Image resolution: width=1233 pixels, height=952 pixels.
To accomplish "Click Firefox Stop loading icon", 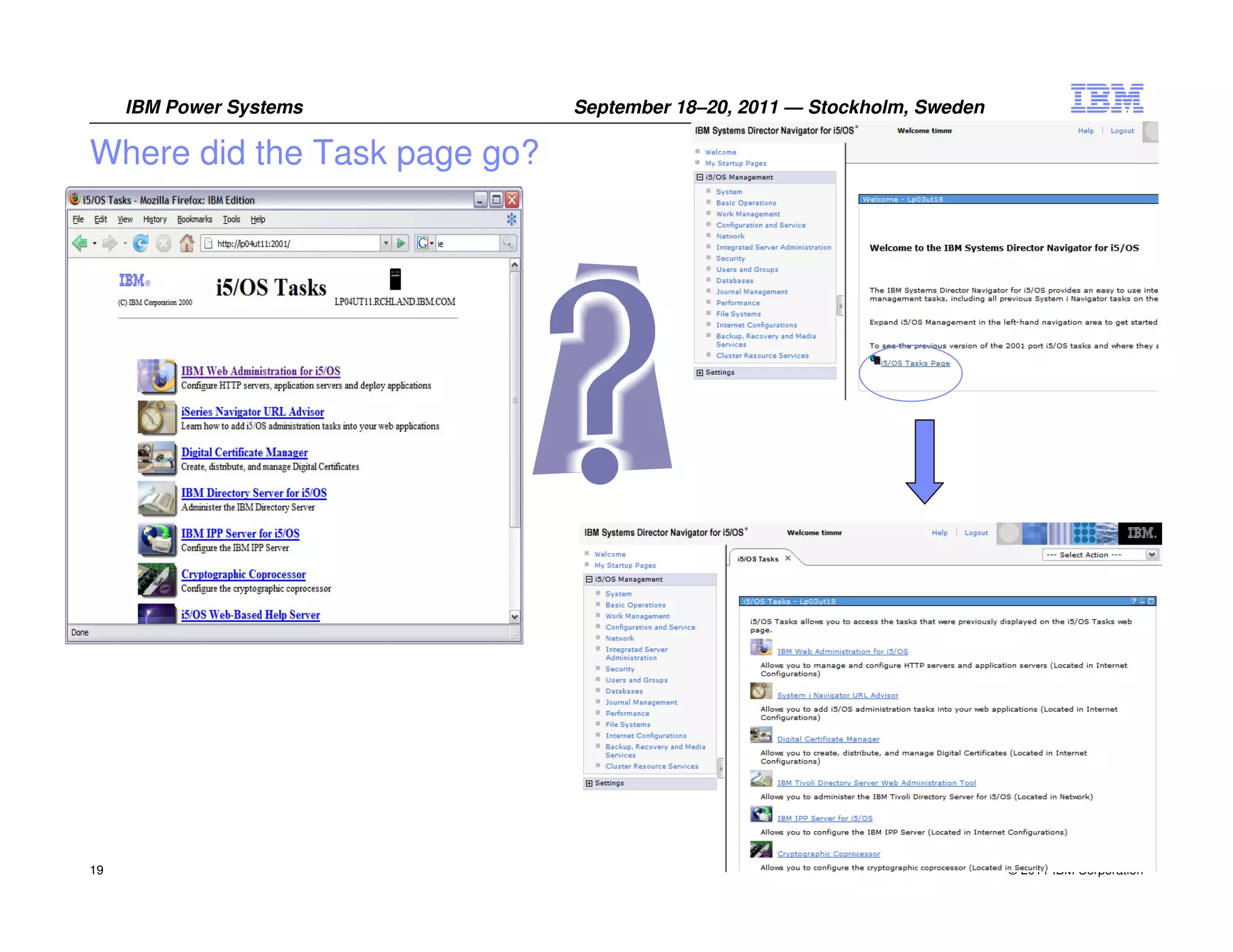I will tap(163, 243).
